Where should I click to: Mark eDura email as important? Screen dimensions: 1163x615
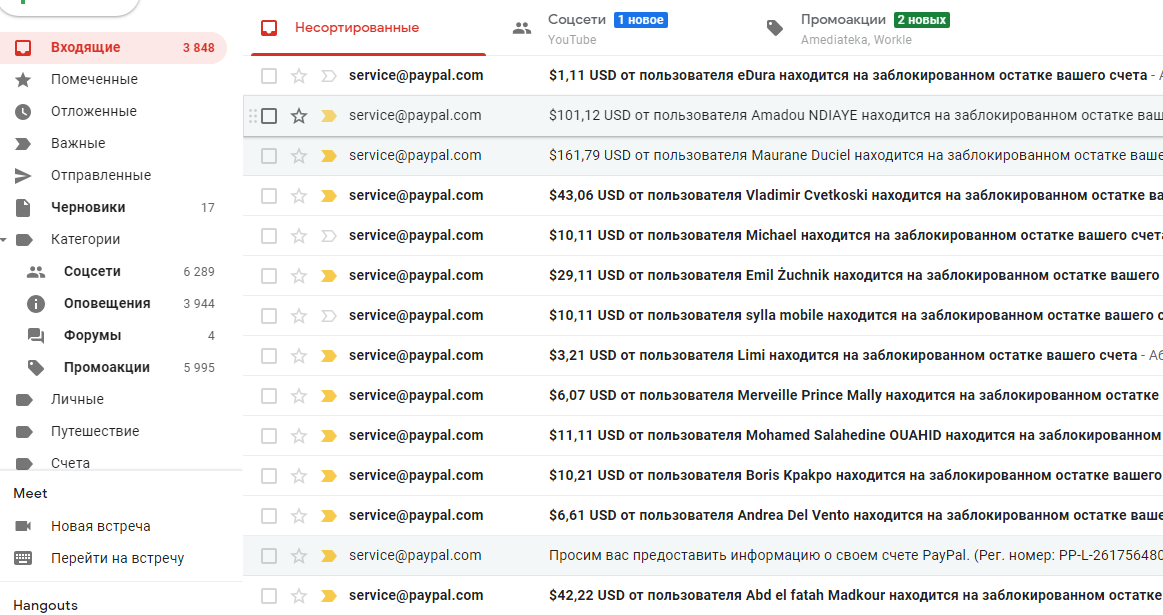[329, 76]
